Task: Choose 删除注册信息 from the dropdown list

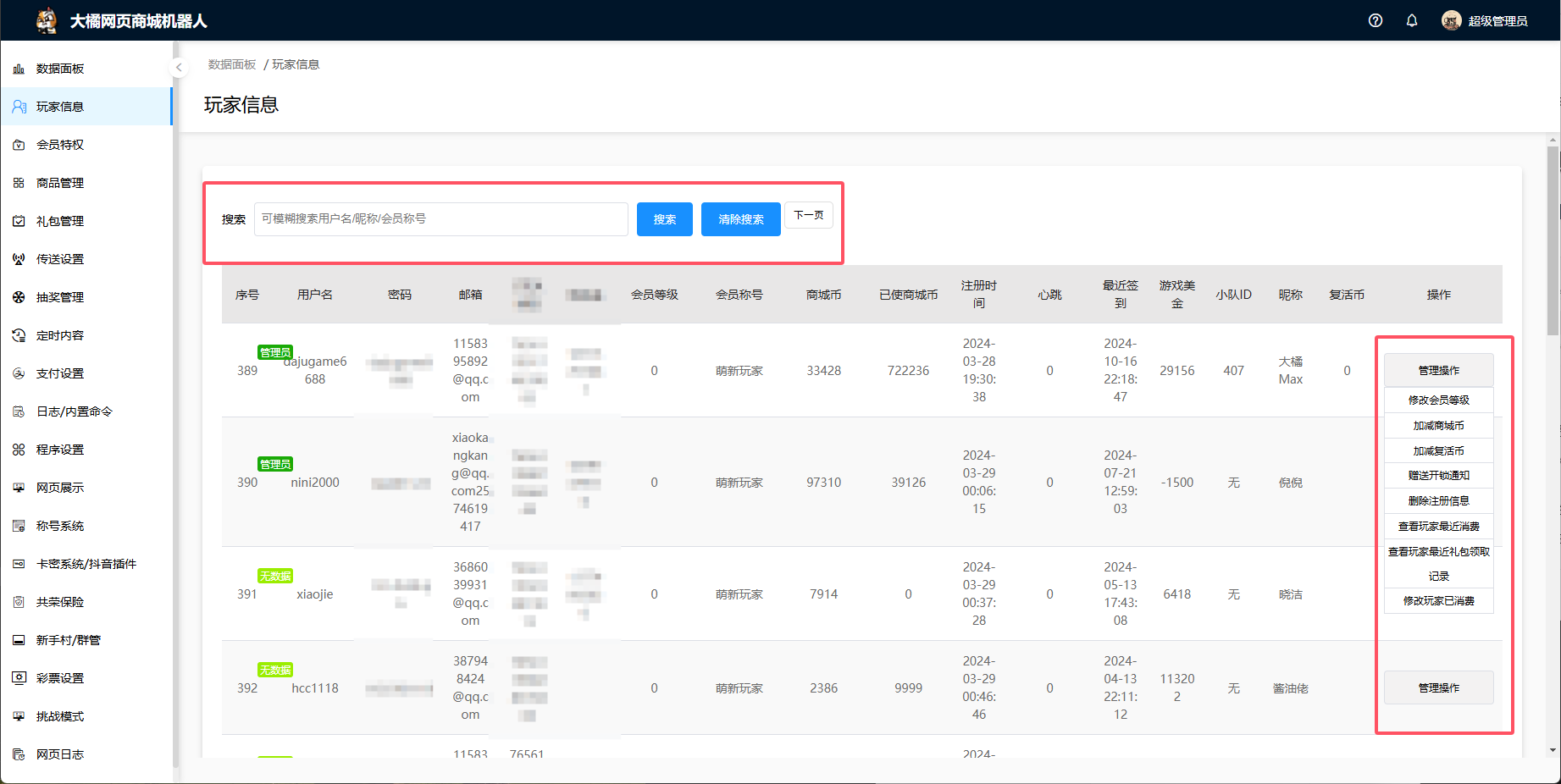Action: coord(1438,500)
